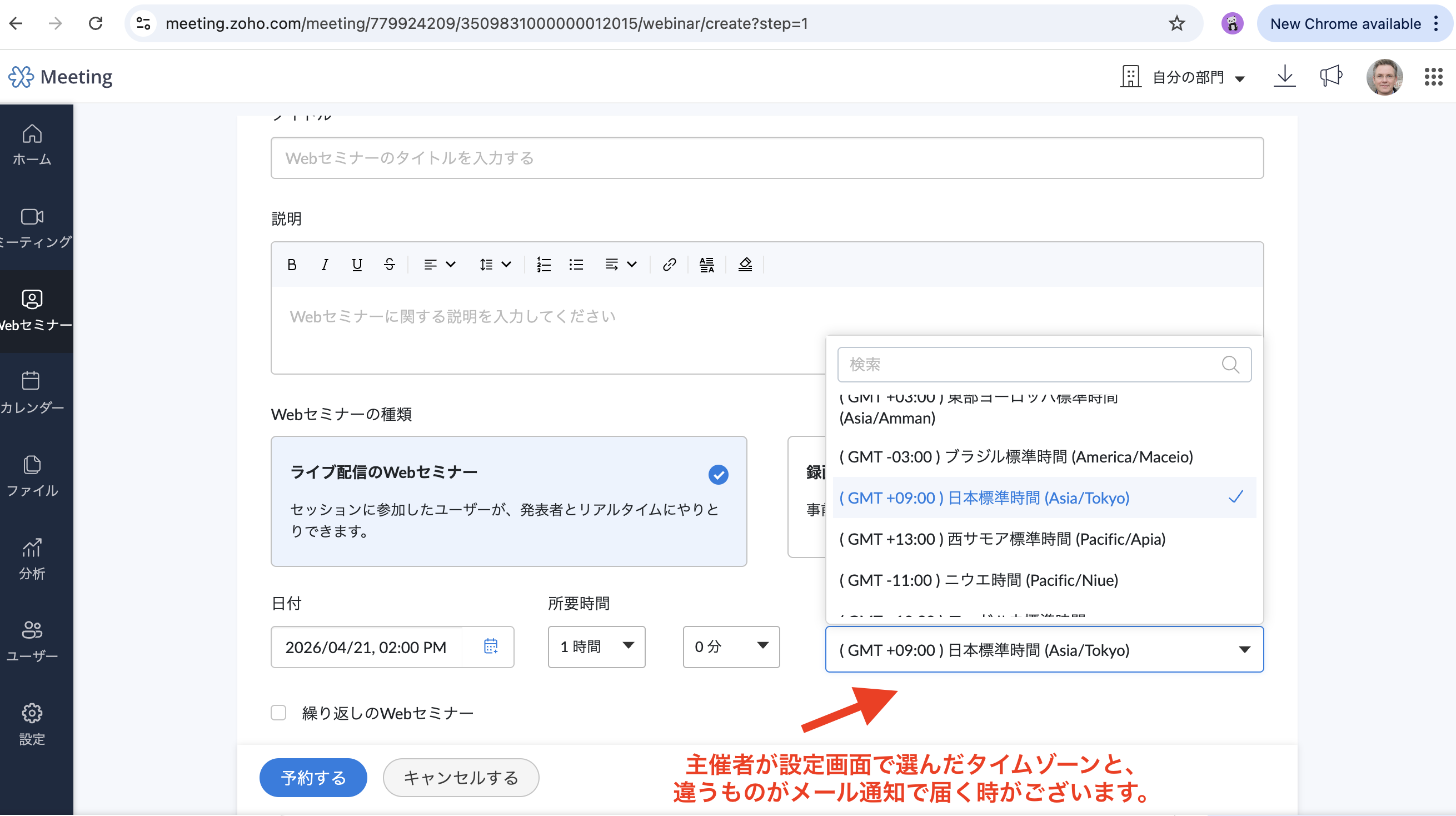Toggle italic text formatting
1456x816 pixels.
325,265
